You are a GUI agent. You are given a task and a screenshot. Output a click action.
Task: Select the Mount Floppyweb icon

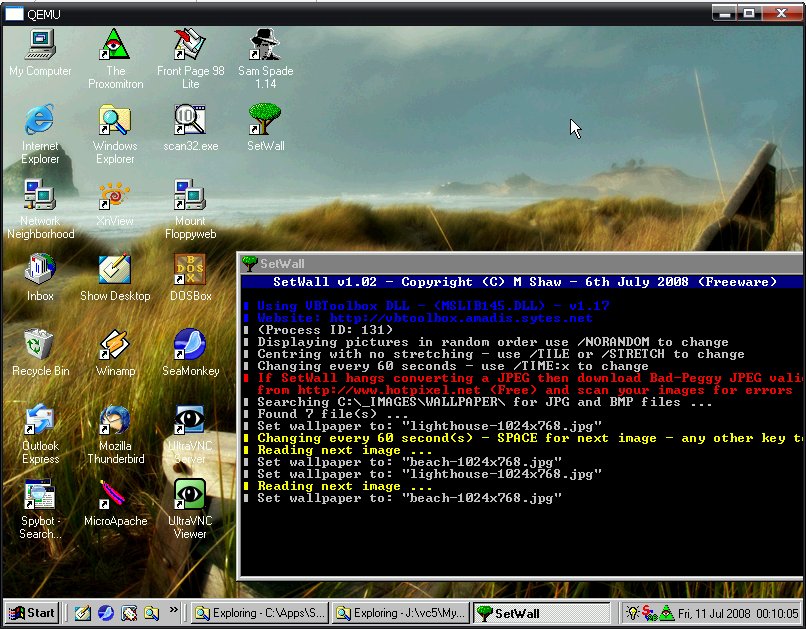190,209
